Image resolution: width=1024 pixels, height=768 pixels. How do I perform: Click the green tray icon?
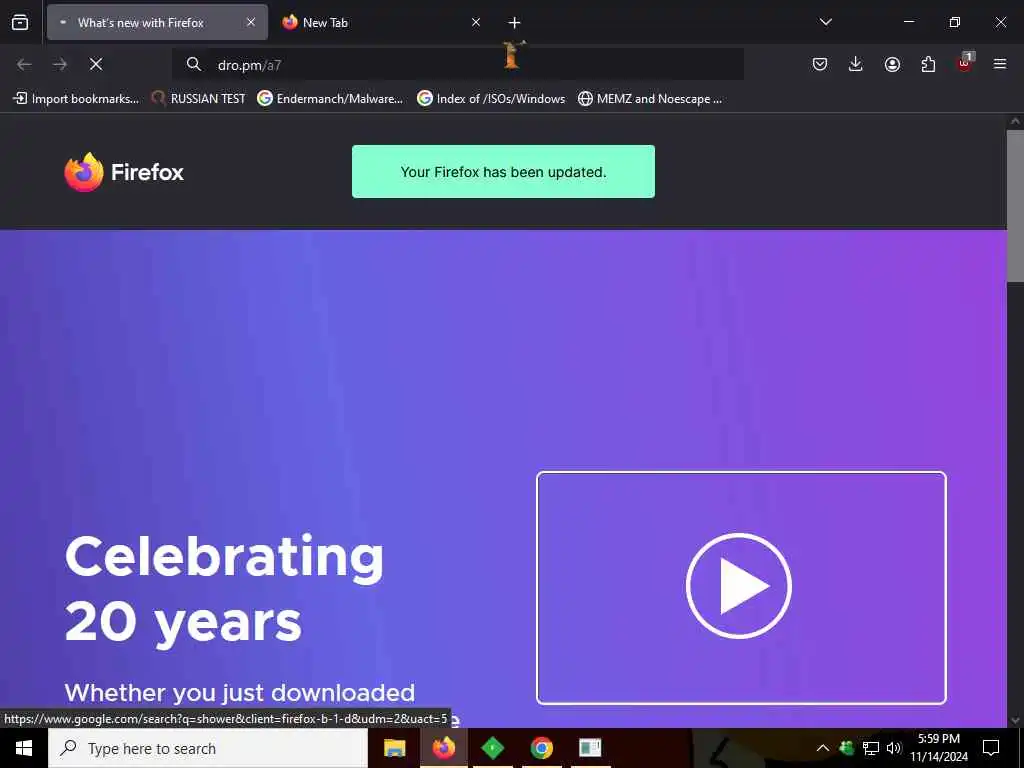click(x=847, y=748)
